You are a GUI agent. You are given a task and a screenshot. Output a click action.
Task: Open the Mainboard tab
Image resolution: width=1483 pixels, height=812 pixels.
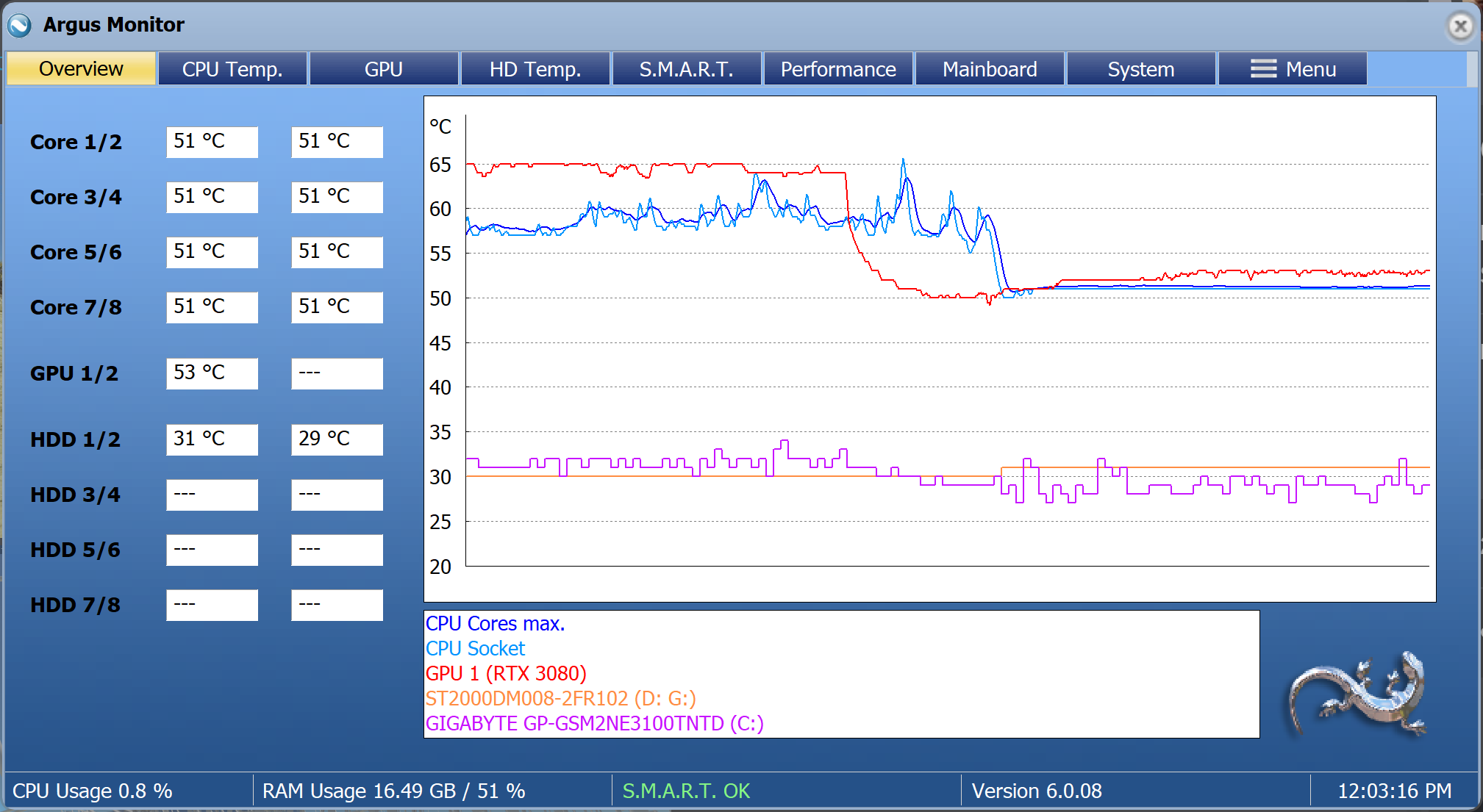pos(989,68)
